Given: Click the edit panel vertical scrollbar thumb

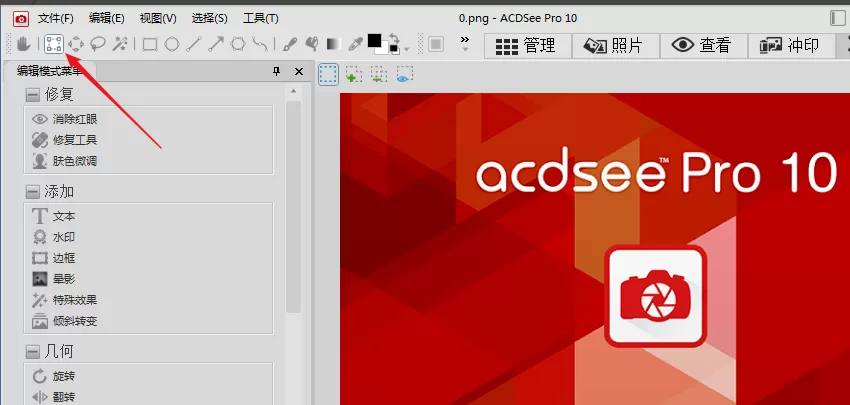Looking at the screenshot, I should [293, 207].
